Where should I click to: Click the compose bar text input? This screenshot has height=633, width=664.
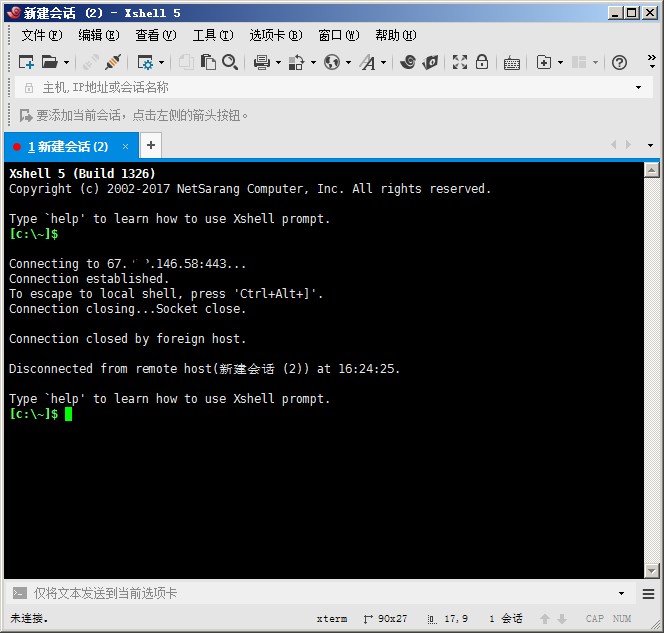click(x=322, y=593)
